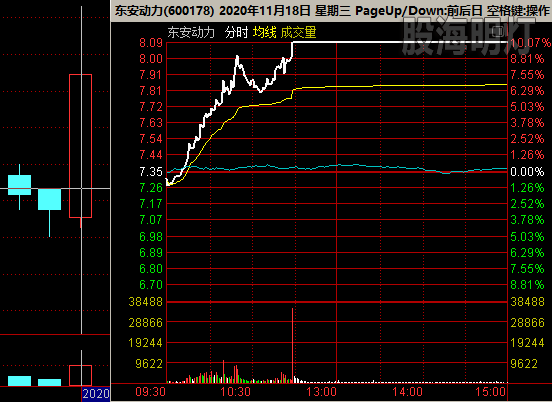This screenshot has width=552, height=402.
Task: Click the left 9622 volume label
Action: (x=149, y=363)
